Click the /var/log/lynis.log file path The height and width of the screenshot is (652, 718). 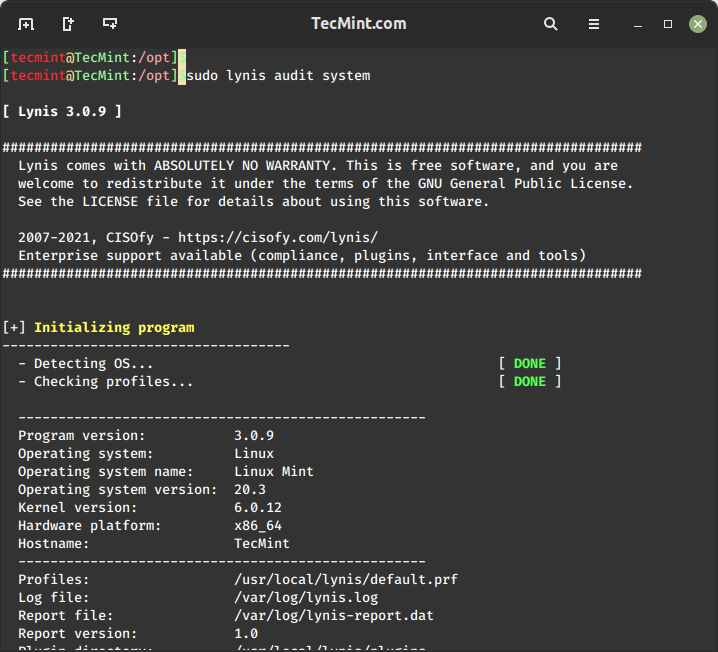[x=305, y=598]
